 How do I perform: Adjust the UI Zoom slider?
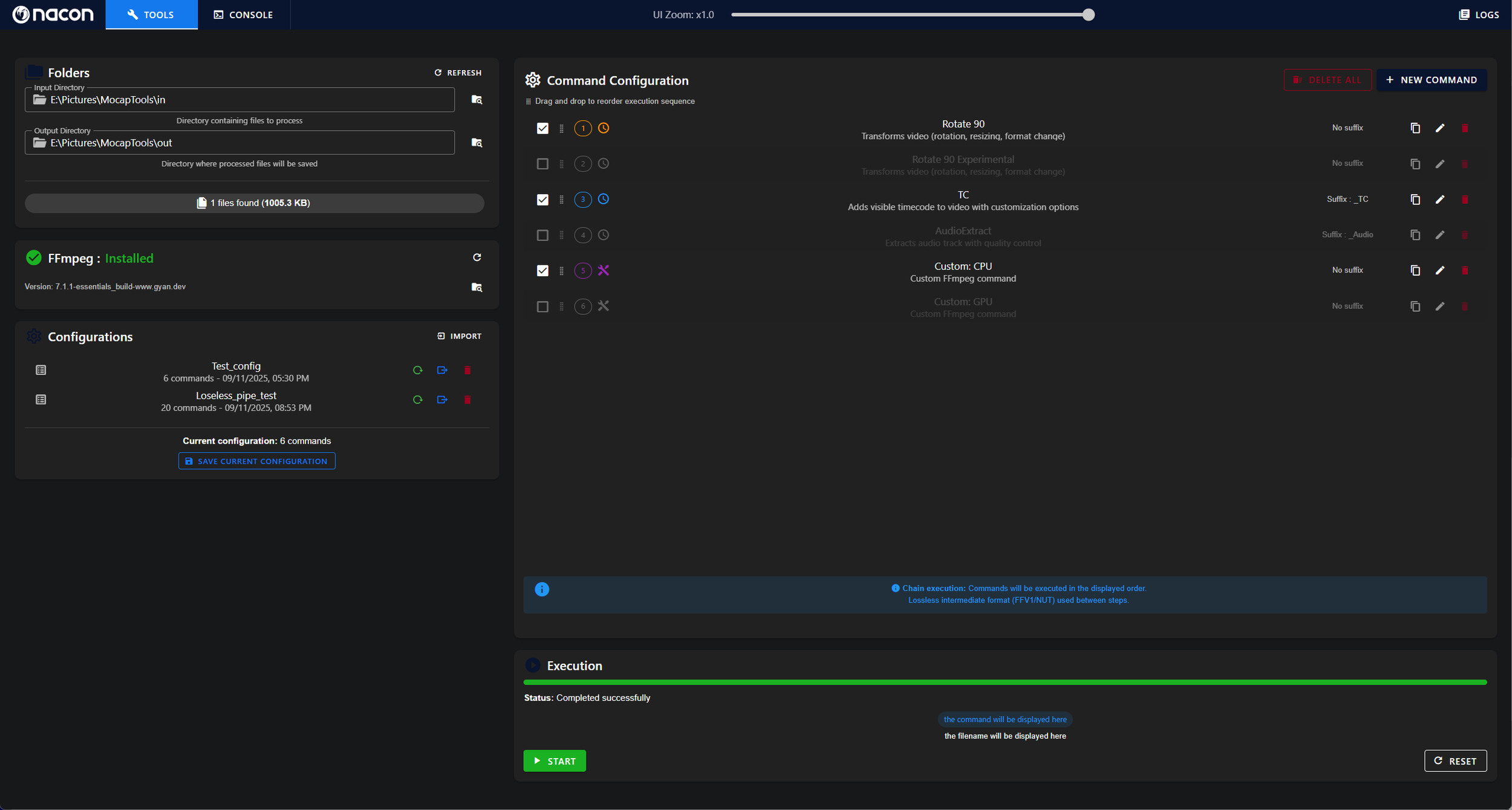1087,15
